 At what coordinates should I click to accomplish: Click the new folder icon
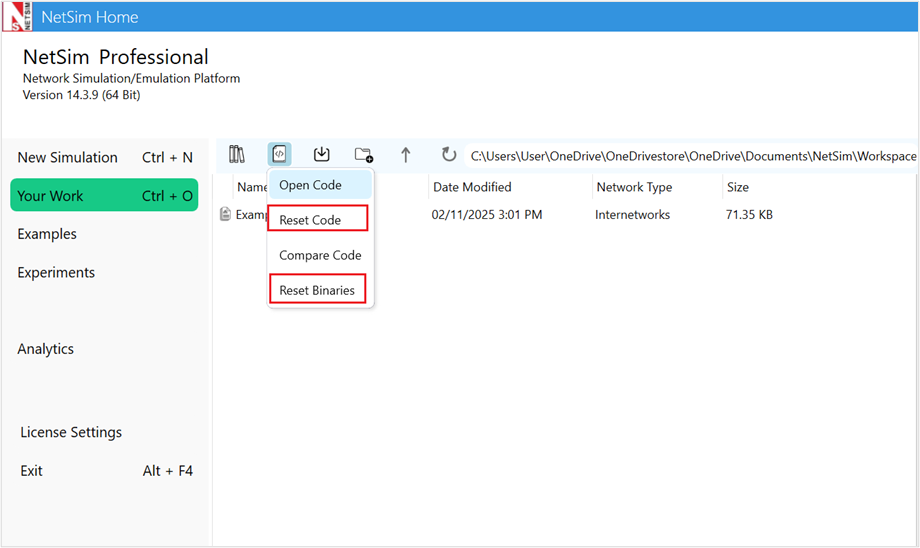(364, 155)
